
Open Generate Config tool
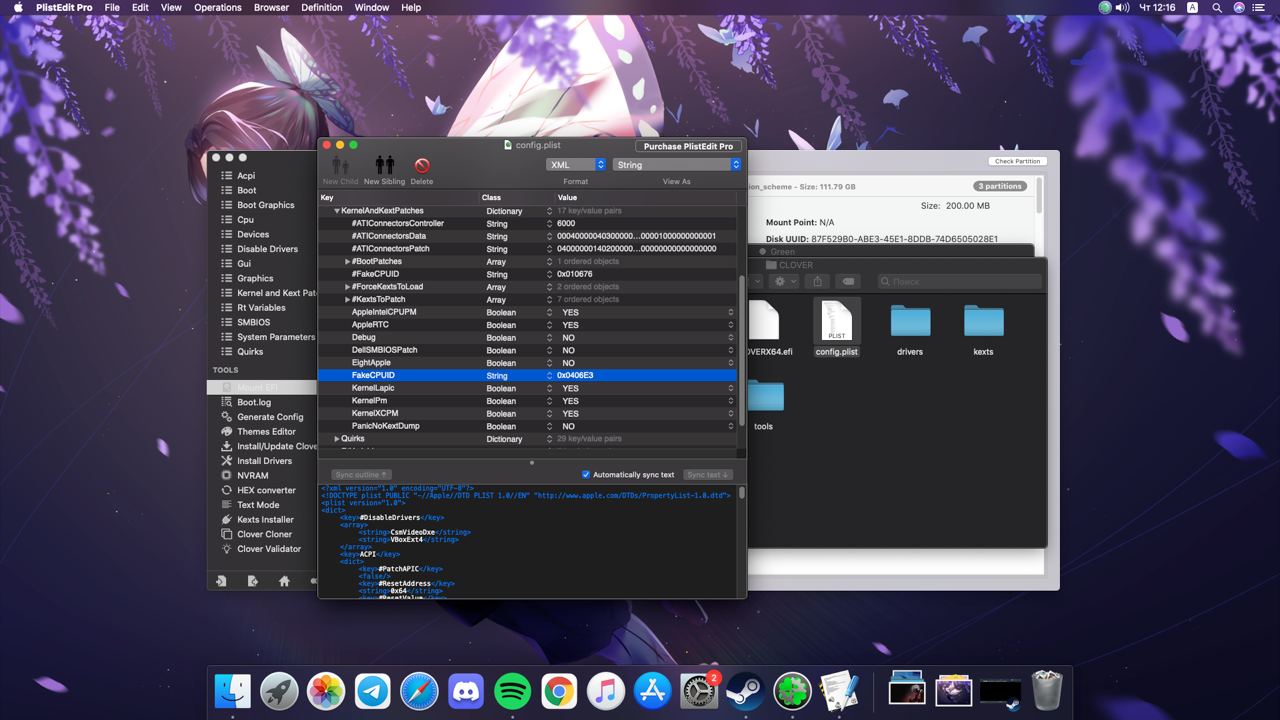pos(270,417)
